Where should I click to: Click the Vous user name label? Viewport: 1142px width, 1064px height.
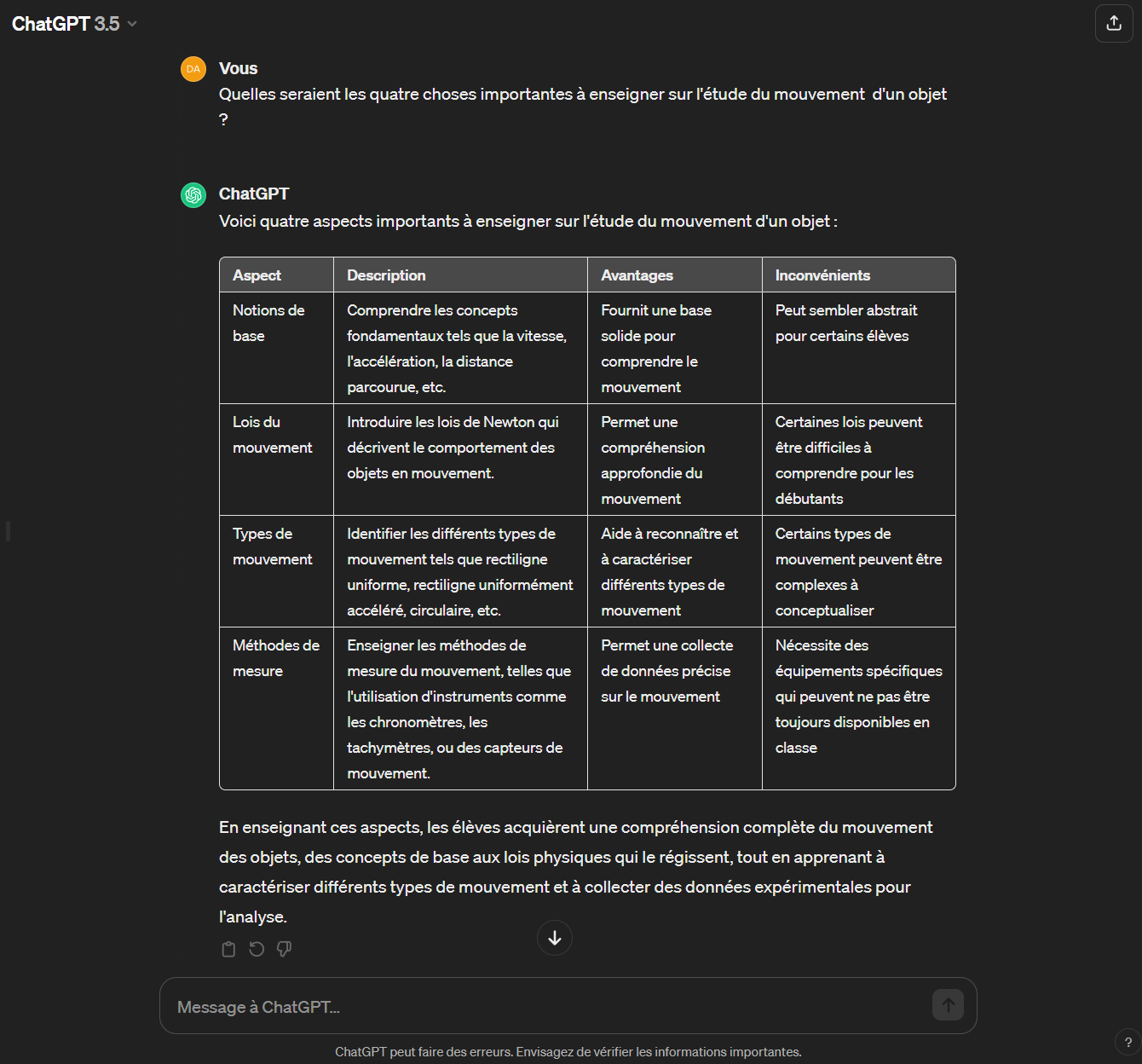click(238, 68)
